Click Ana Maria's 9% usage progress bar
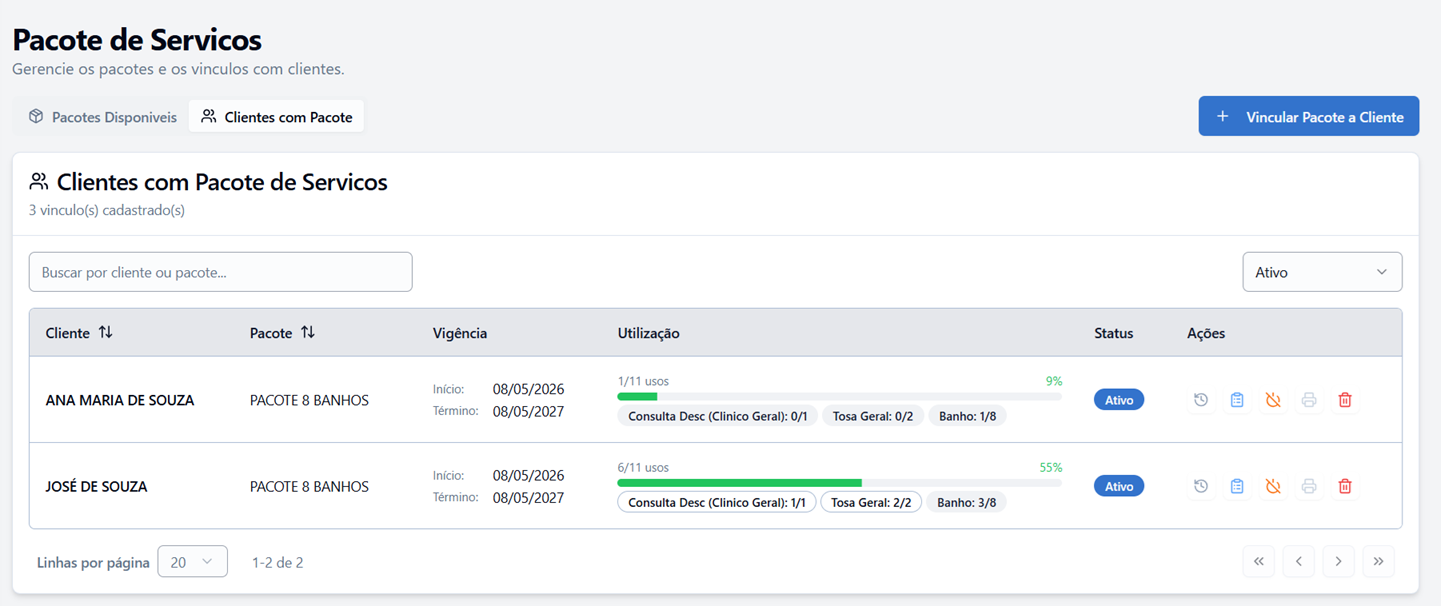The image size is (1441, 606). pyautogui.click(x=840, y=397)
